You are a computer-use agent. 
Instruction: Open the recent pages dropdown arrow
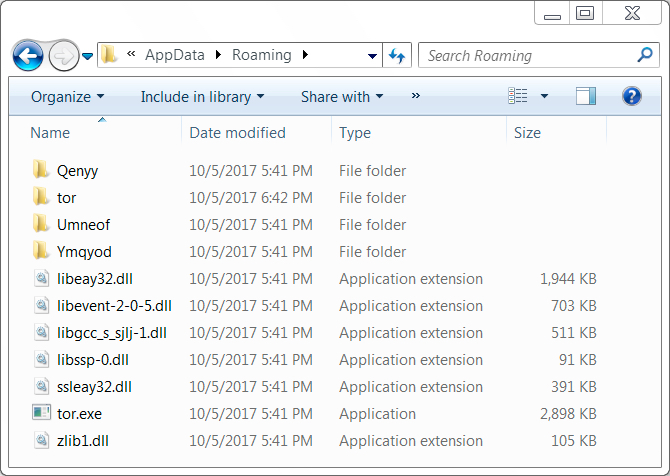click(x=88, y=56)
